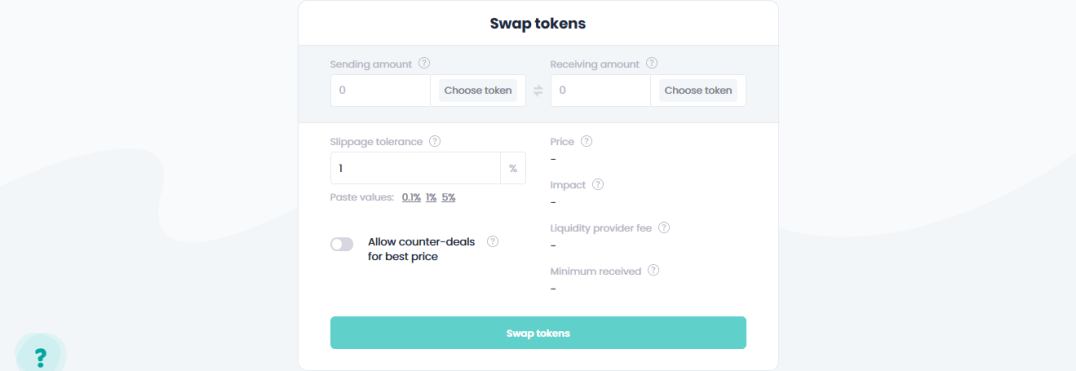Click the help icon next to Impact
1076x371 pixels.
point(598,184)
